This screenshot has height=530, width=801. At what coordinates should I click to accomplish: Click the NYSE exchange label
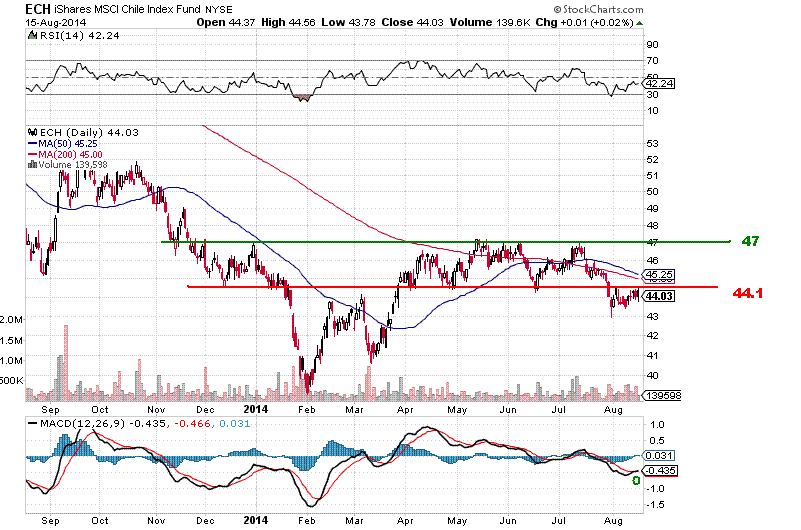[x=219, y=10]
